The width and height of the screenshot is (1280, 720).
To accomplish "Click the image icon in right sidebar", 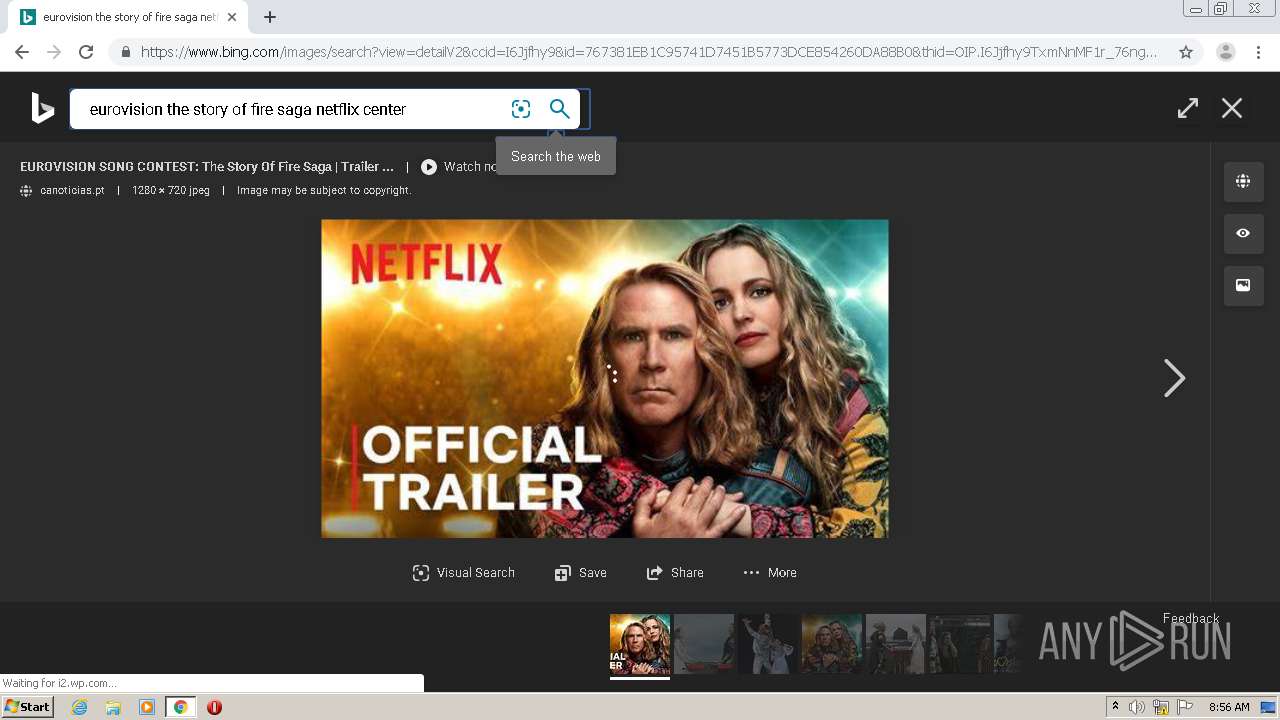I will click(1243, 285).
